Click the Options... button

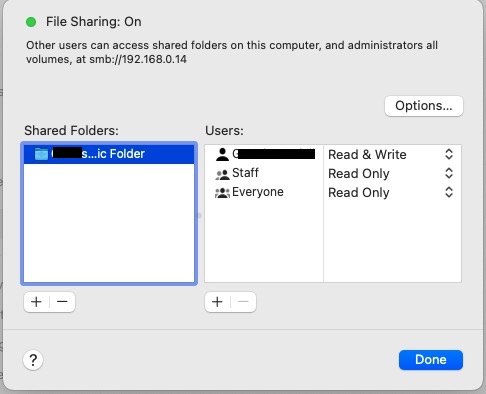[424, 106]
